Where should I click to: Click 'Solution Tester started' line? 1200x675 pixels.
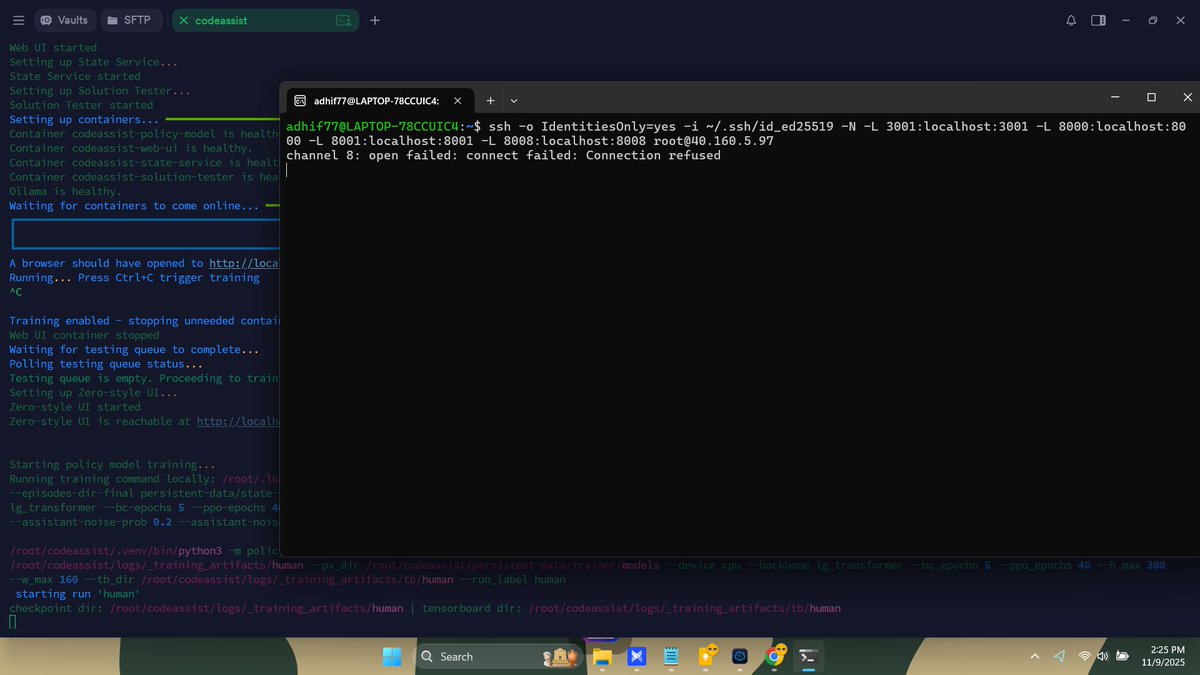coord(81,105)
